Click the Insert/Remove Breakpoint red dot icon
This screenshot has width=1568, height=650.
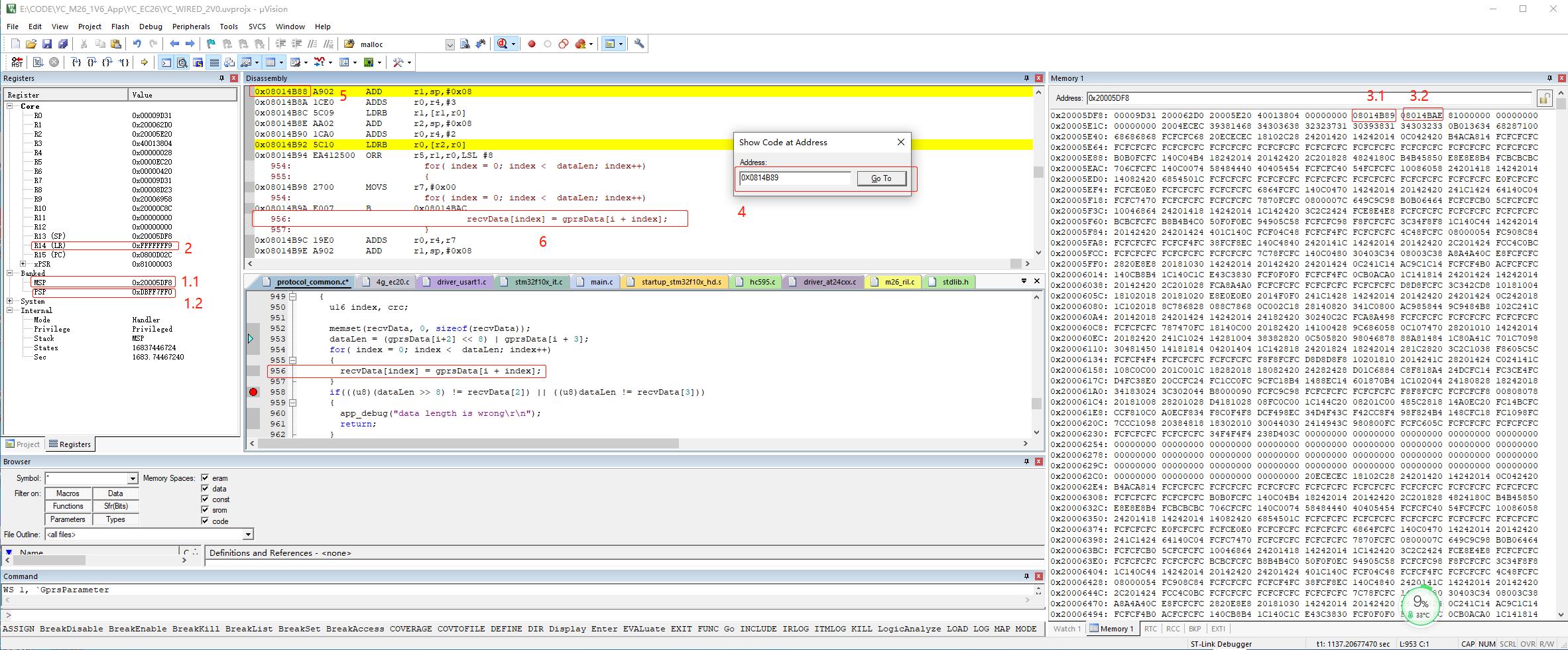[532, 44]
